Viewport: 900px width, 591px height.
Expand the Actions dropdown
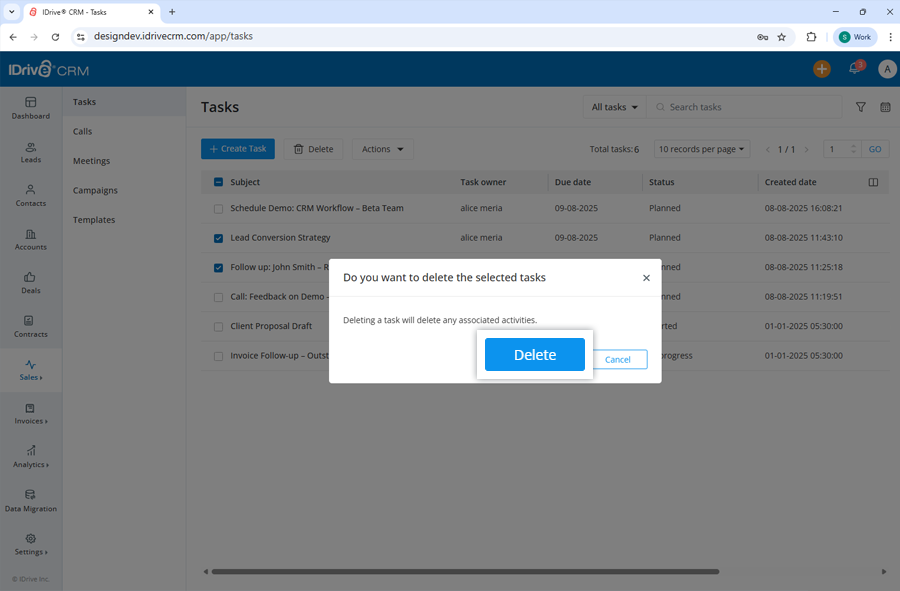(382, 148)
